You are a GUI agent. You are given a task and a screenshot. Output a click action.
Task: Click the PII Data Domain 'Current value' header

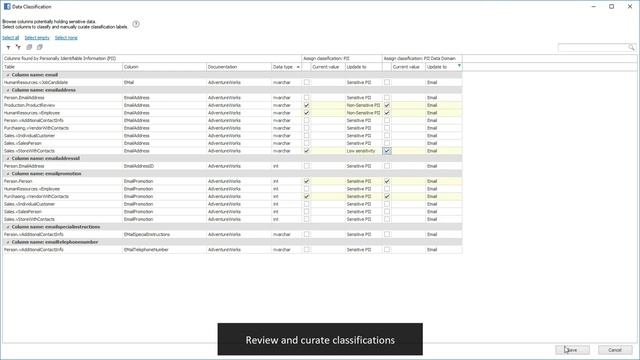[x=408, y=67]
